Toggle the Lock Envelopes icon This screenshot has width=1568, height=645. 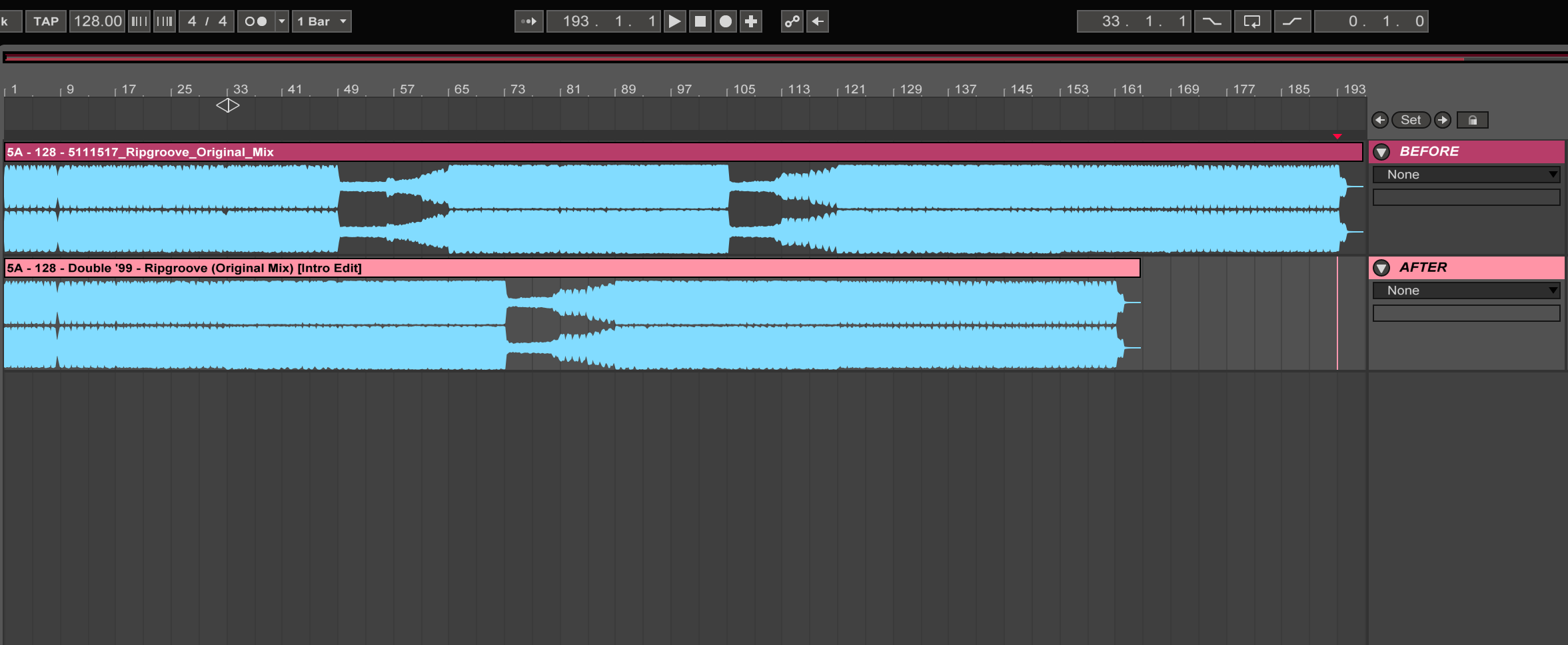click(1473, 120)
